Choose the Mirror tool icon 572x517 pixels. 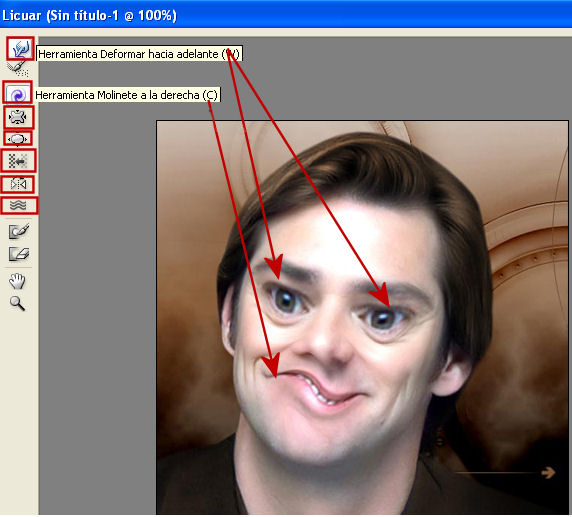coord(18,185)
